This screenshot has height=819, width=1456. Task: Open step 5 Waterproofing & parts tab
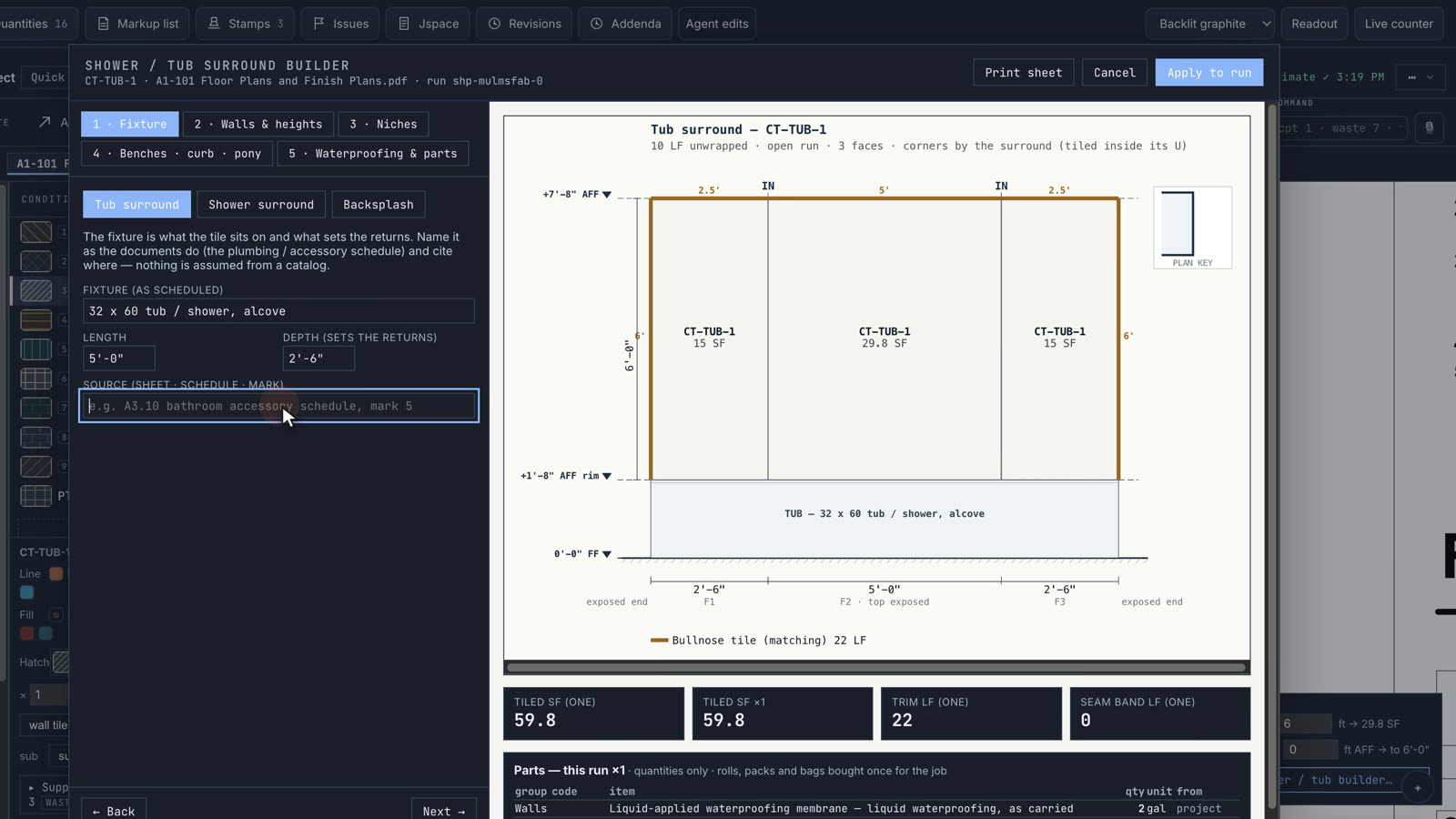pyautogui.click(x=373, y=154)
